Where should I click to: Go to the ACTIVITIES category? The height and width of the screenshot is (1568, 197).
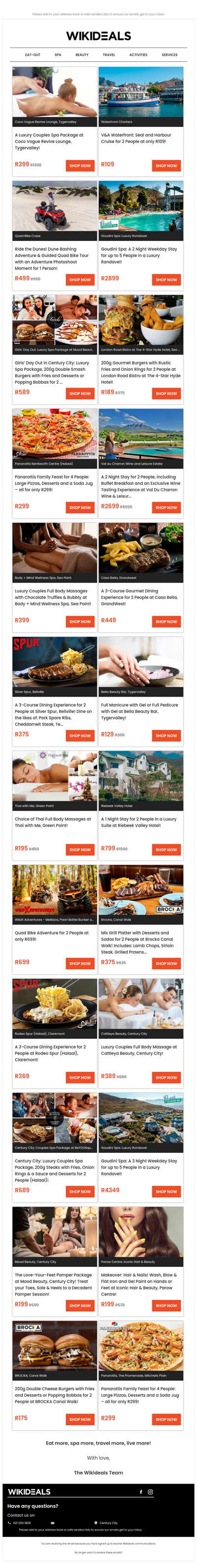click(138, 55)
